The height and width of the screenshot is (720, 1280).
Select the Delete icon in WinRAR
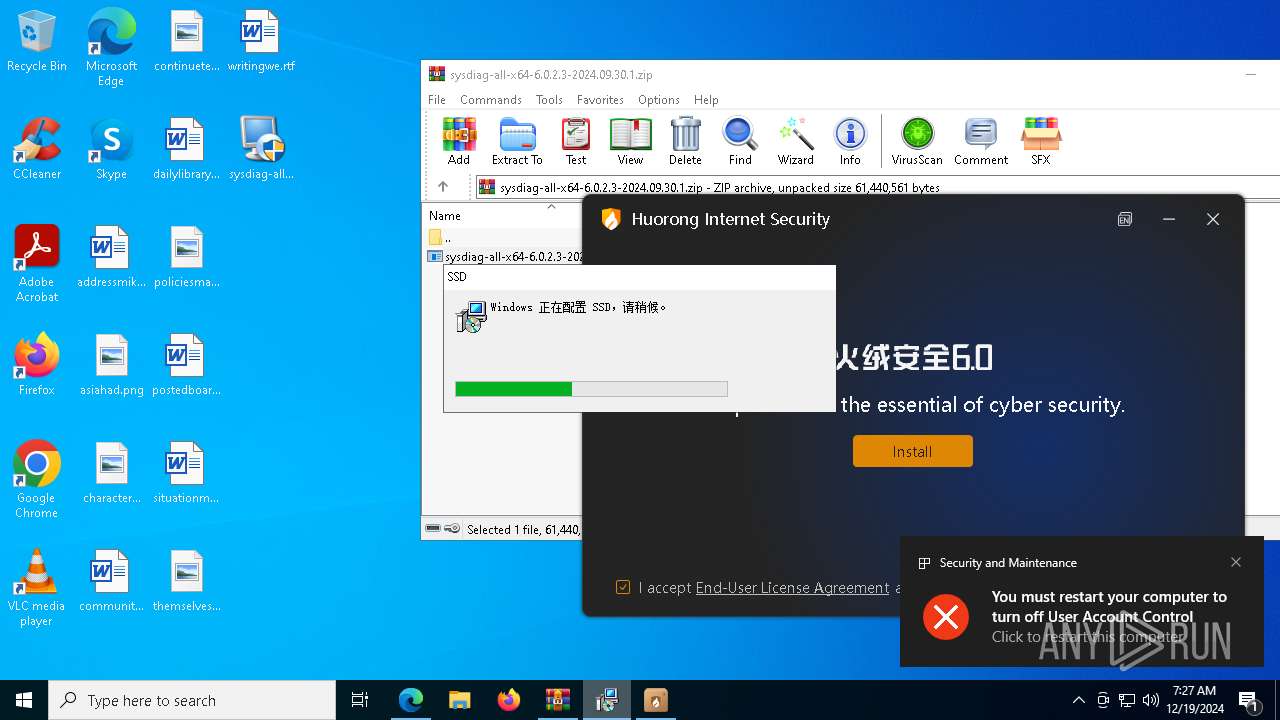(x=685, y=141)
